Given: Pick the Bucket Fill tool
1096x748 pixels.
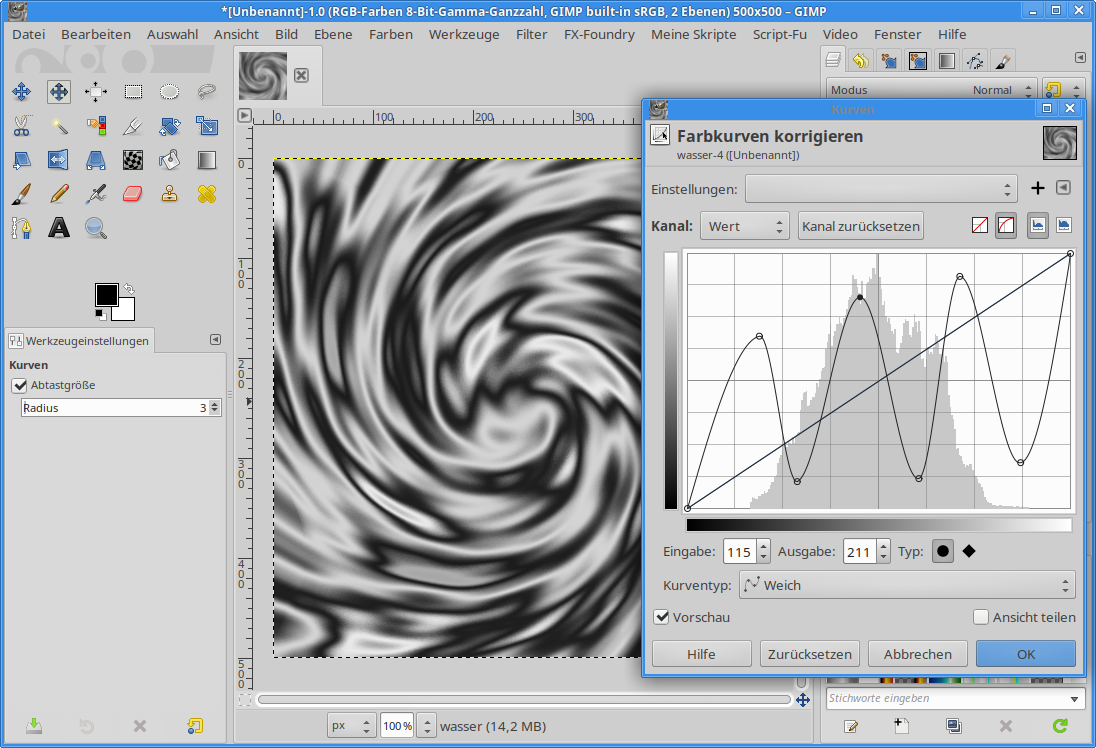Looking at the screenshot, I should point(170,159).
